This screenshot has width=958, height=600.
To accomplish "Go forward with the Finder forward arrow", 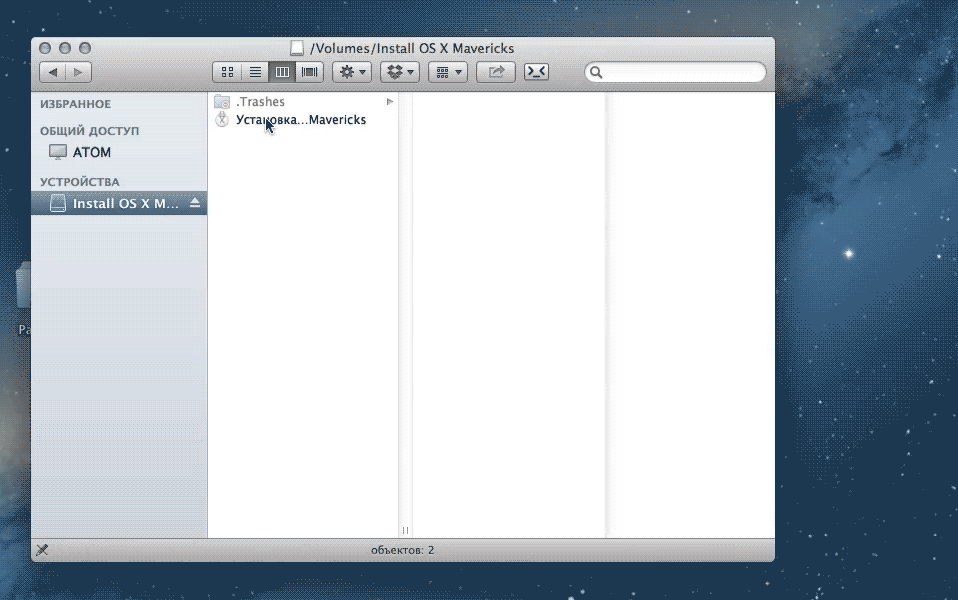I will click(78, 72).
